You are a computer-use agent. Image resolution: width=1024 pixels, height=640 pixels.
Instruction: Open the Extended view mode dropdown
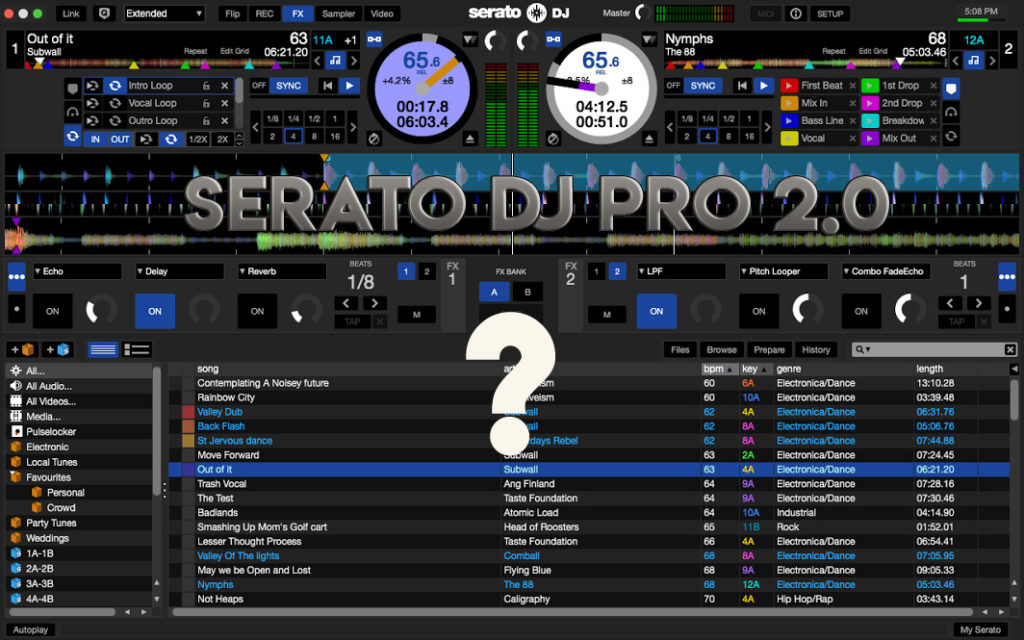click(x=164, y=13)
